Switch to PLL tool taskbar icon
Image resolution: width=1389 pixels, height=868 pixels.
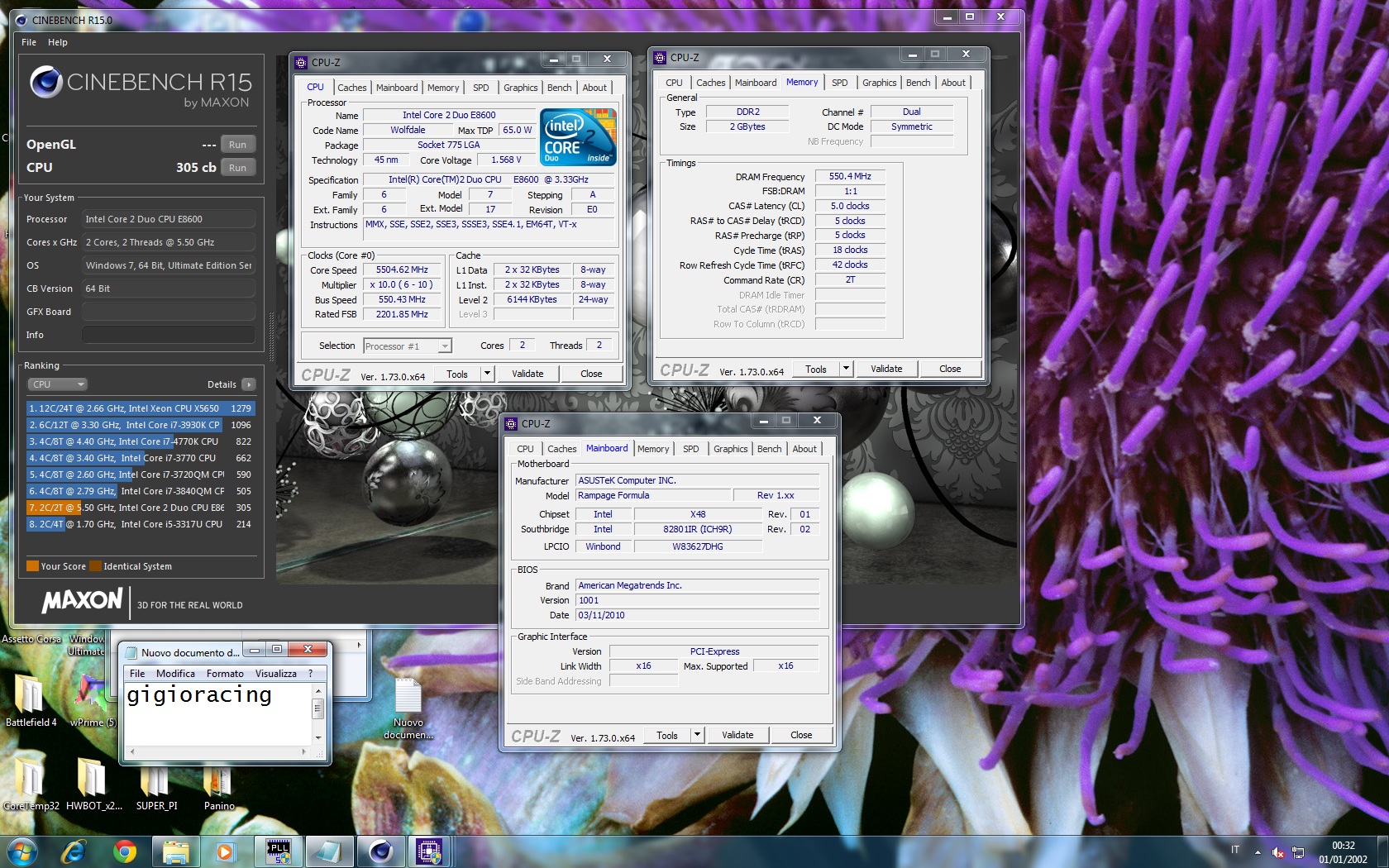[x=279, y=851]
